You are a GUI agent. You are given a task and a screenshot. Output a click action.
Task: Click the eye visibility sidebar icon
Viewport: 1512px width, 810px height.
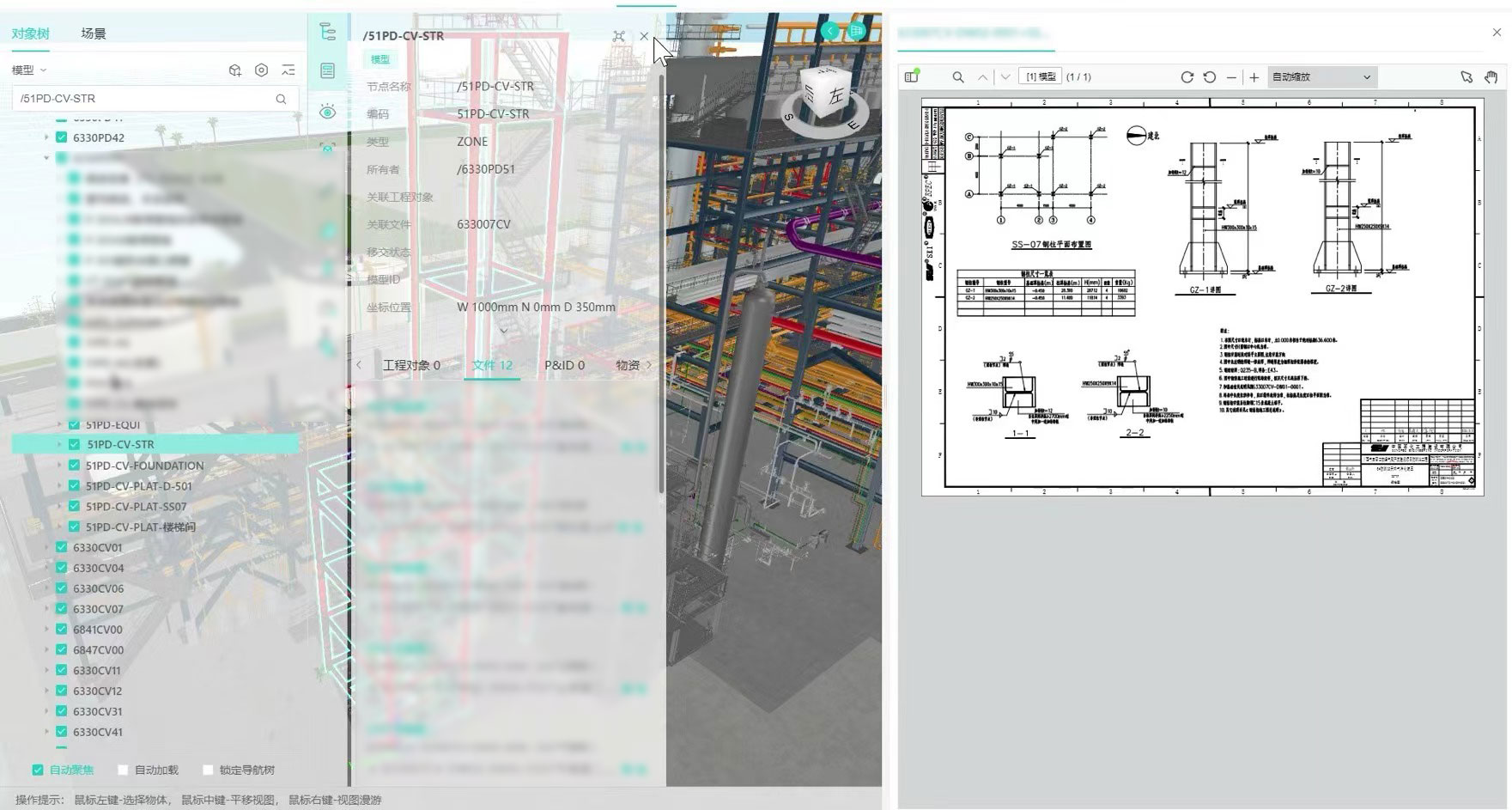coord(327,112)
